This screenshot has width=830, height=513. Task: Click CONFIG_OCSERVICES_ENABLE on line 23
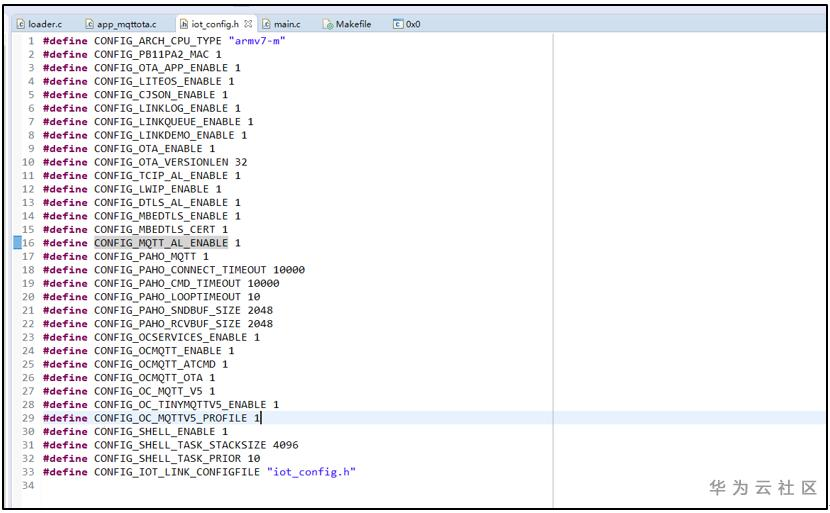[170, 337]
